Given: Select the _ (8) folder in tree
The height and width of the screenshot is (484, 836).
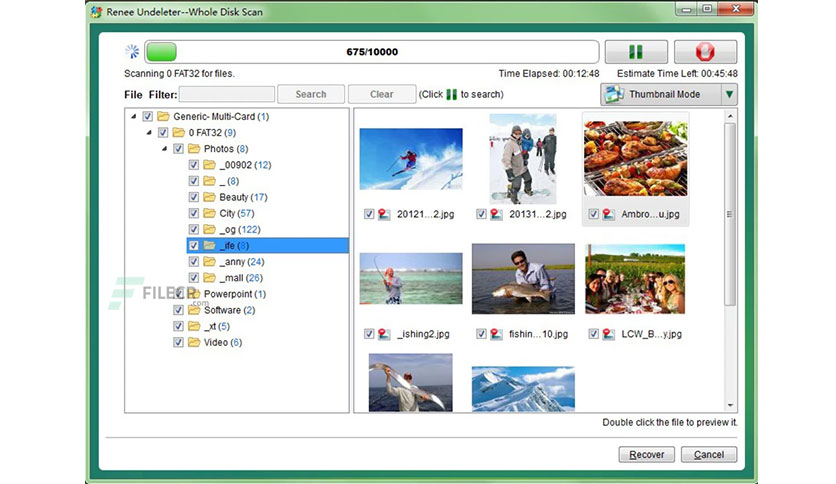Looking at the screenshot, I should click(229, 181).
